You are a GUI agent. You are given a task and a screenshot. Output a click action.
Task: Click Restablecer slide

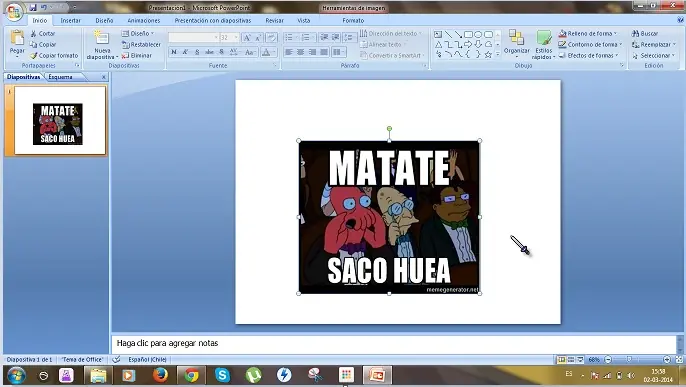point(141,45)
